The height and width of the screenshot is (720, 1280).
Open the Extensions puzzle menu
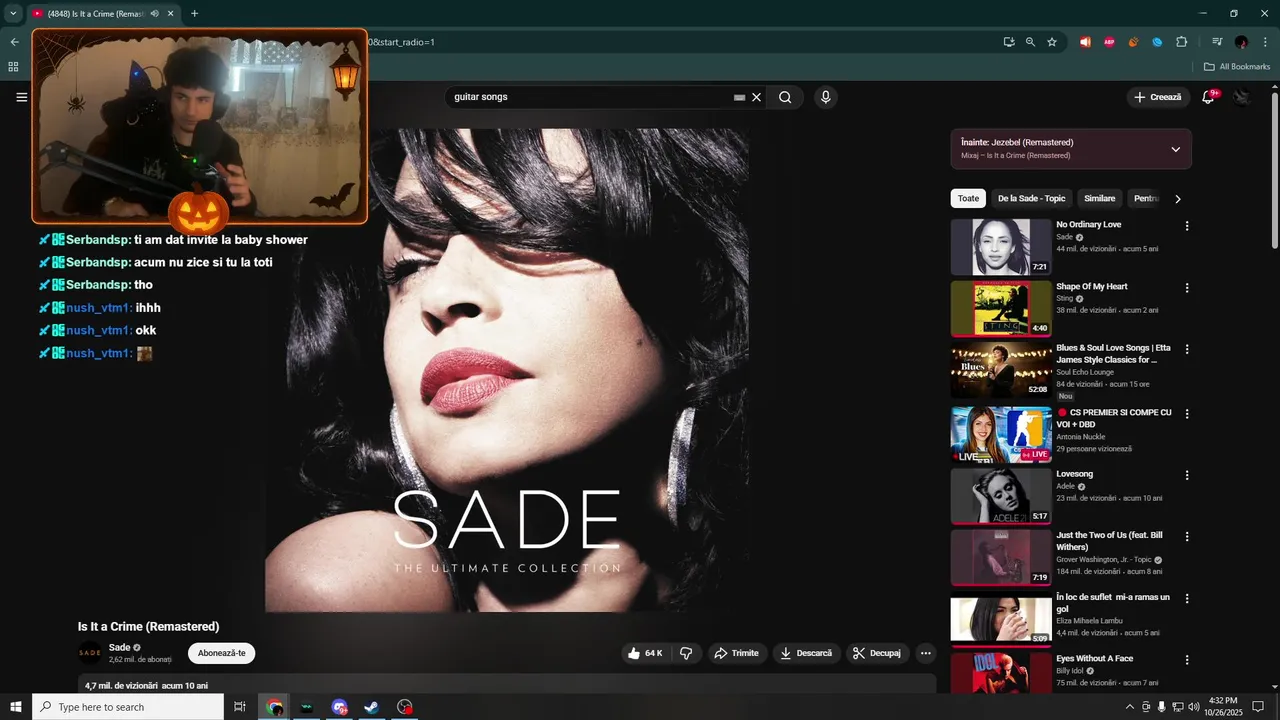[x=1182, y=42]
